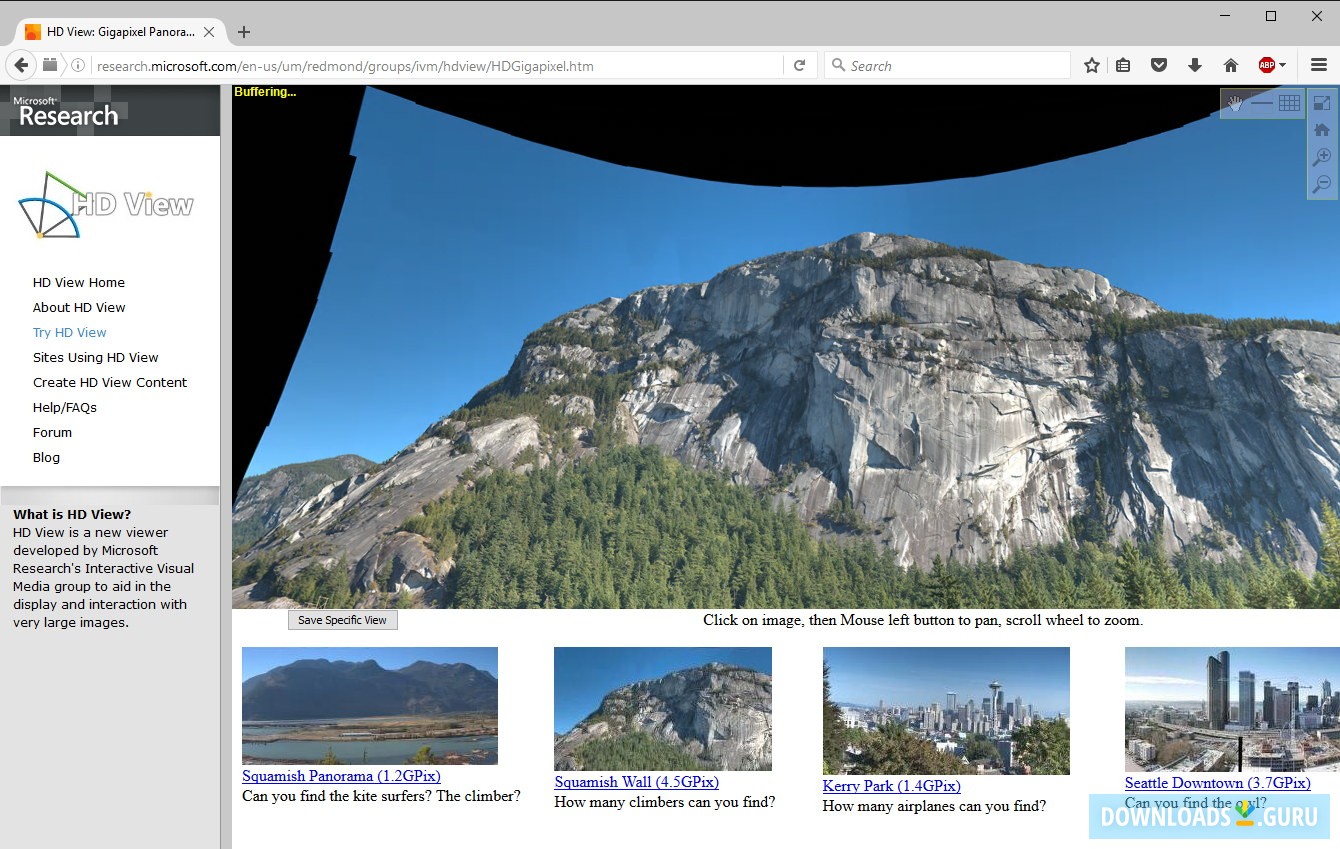Open the HD View Home page
1340x849 pixels.
[79, 283]
